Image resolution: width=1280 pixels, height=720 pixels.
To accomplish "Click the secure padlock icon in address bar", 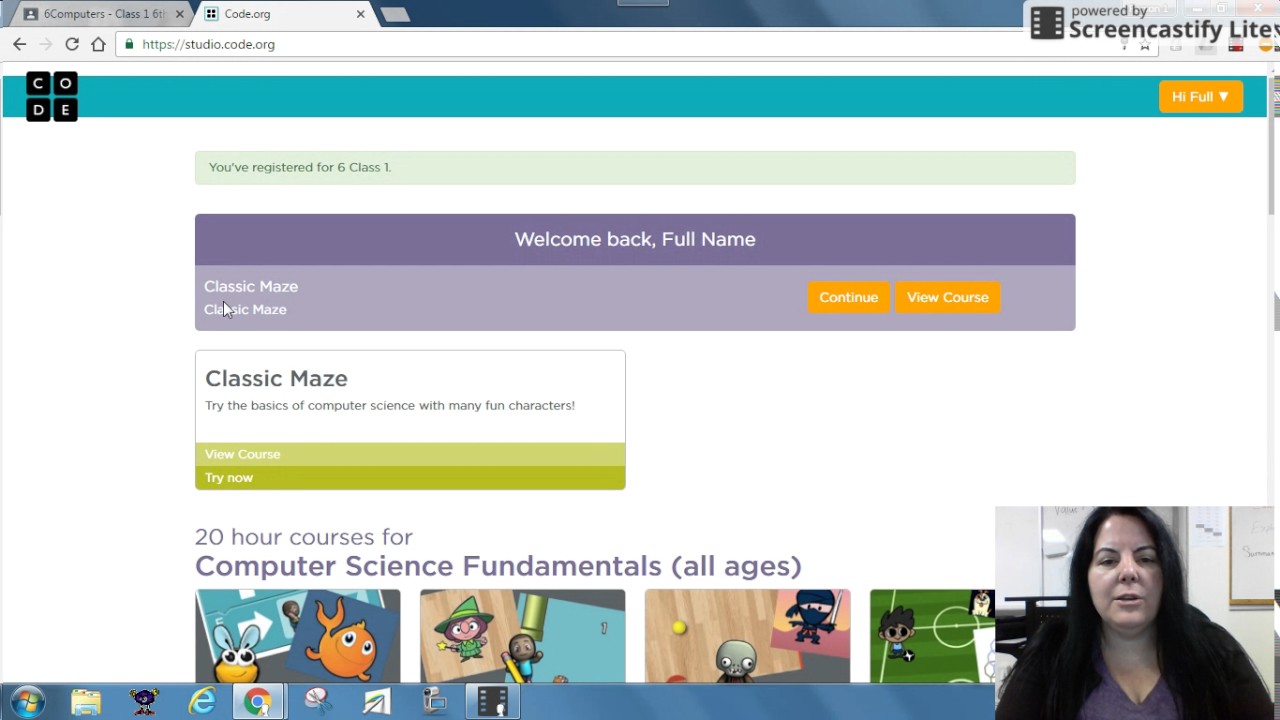I will [x=129, y=44].
